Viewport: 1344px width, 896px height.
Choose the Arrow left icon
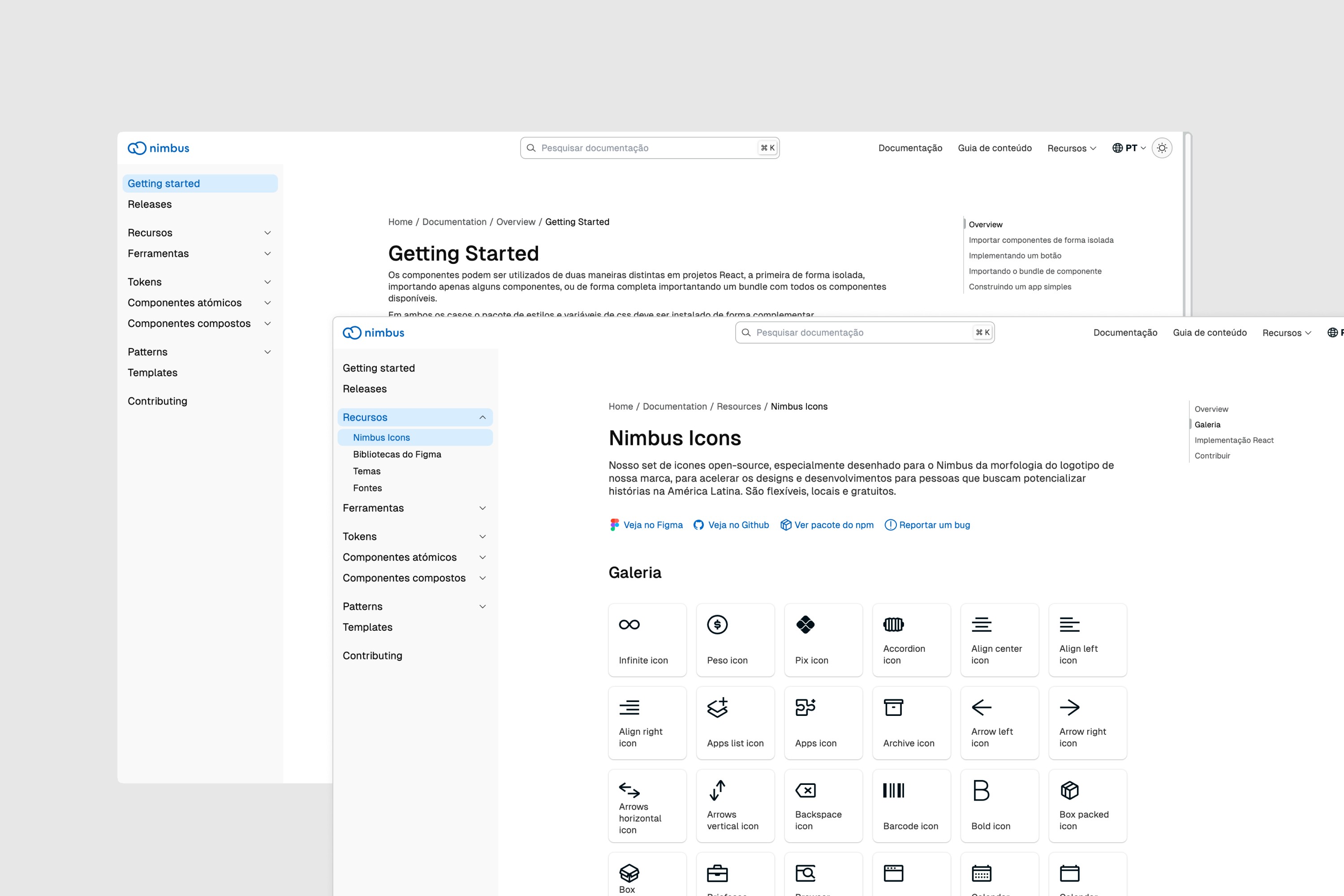[x=999, y=723]
